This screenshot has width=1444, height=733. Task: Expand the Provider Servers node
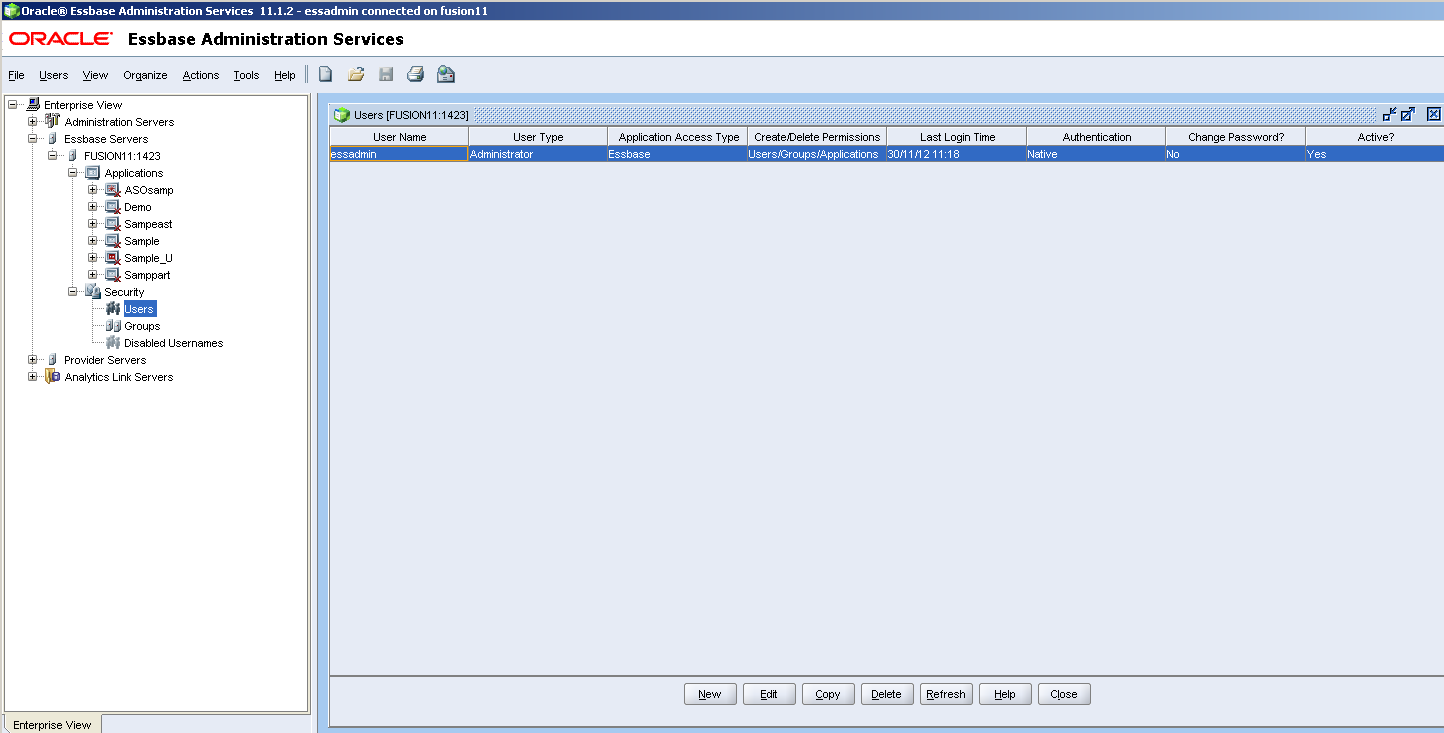point(30,359)
